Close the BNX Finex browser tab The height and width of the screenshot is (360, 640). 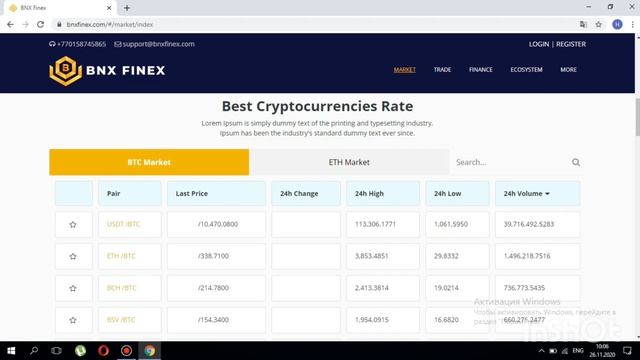click(x=109, y=8)
